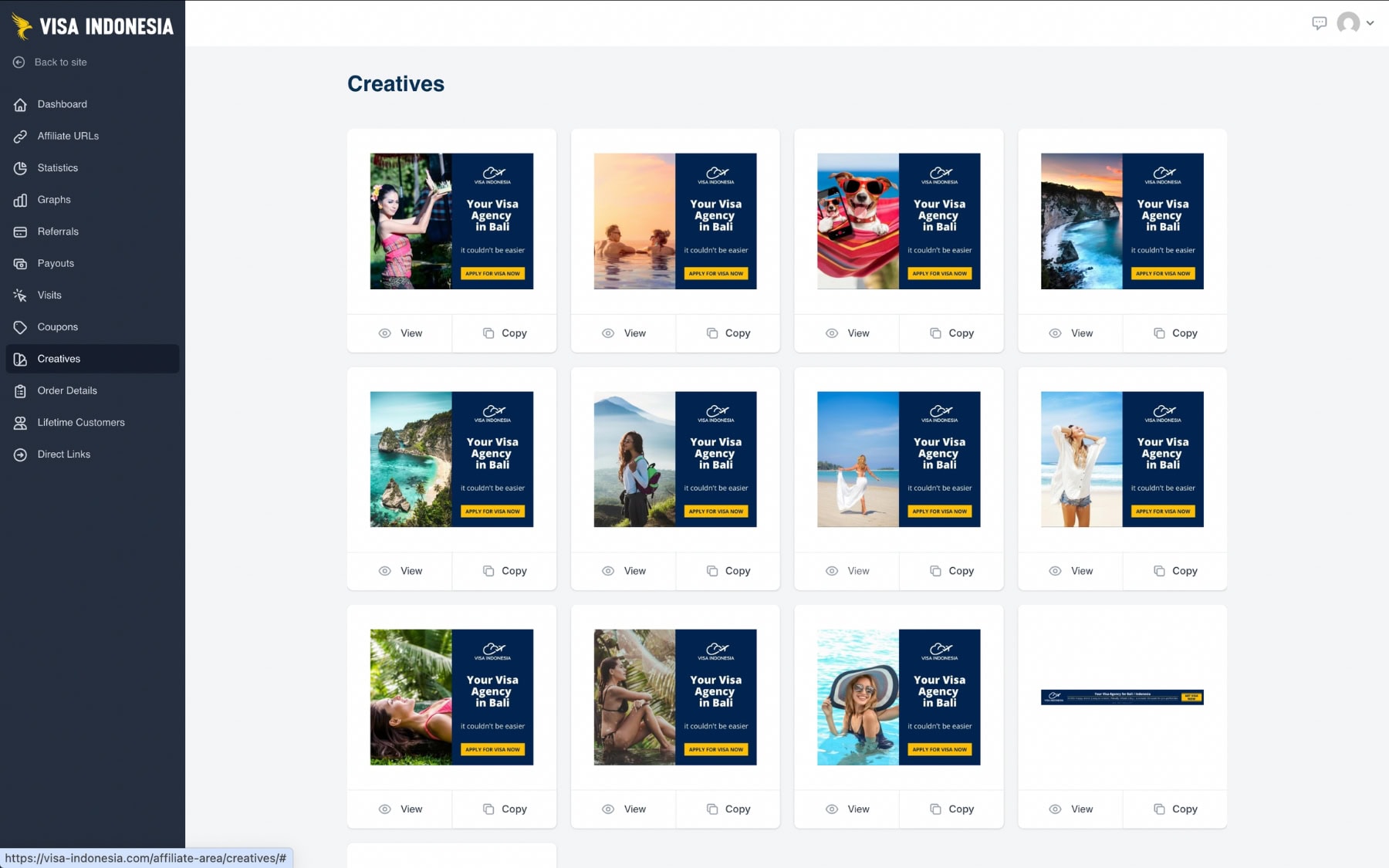Open the Visits tracking section
The height and width of the screenshot is (868, 1389).
pyautogui.click(x=49, y=295)
